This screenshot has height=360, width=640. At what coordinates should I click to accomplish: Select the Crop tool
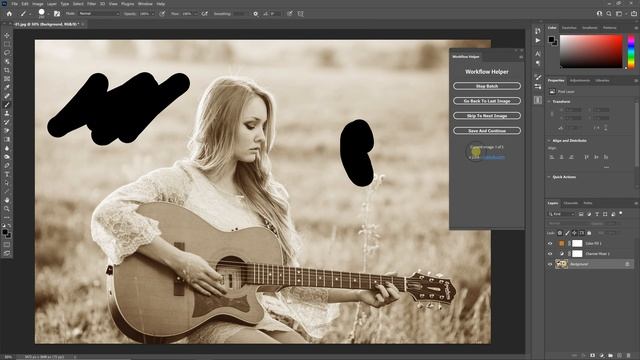point(7,70)
